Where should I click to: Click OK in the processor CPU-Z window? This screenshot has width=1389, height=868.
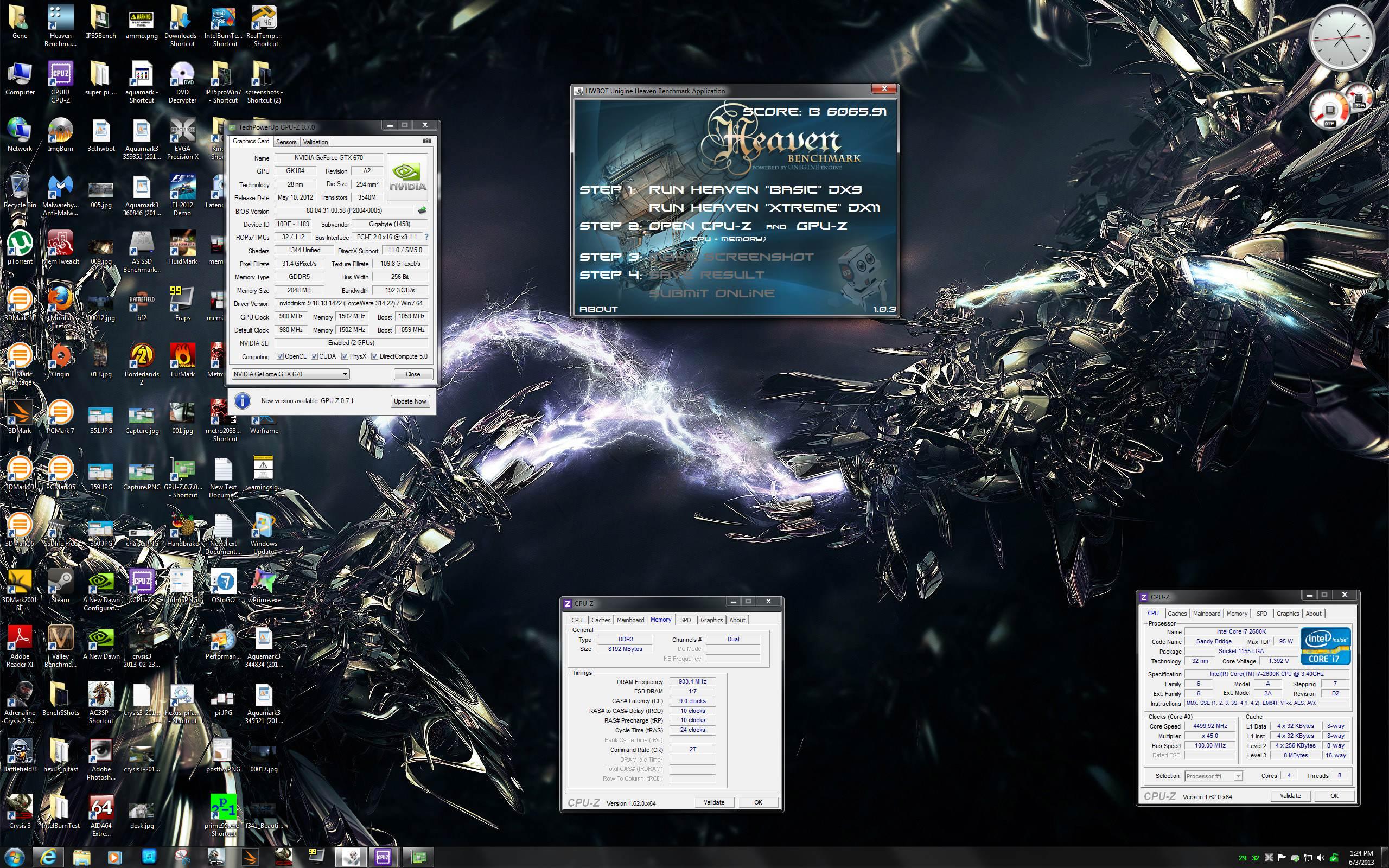(1335, 796)
